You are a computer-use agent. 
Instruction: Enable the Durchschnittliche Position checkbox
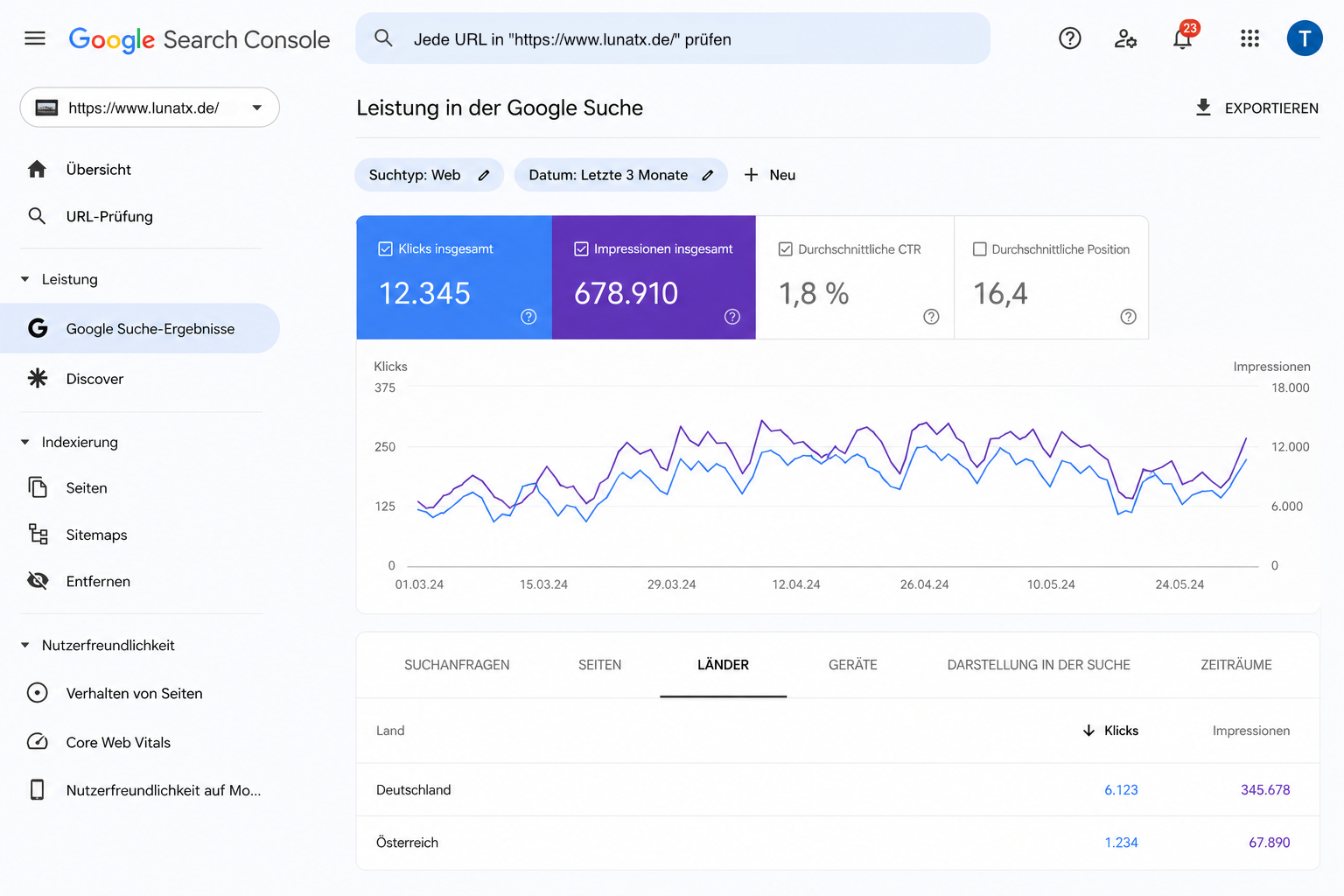tap(980, 249)
